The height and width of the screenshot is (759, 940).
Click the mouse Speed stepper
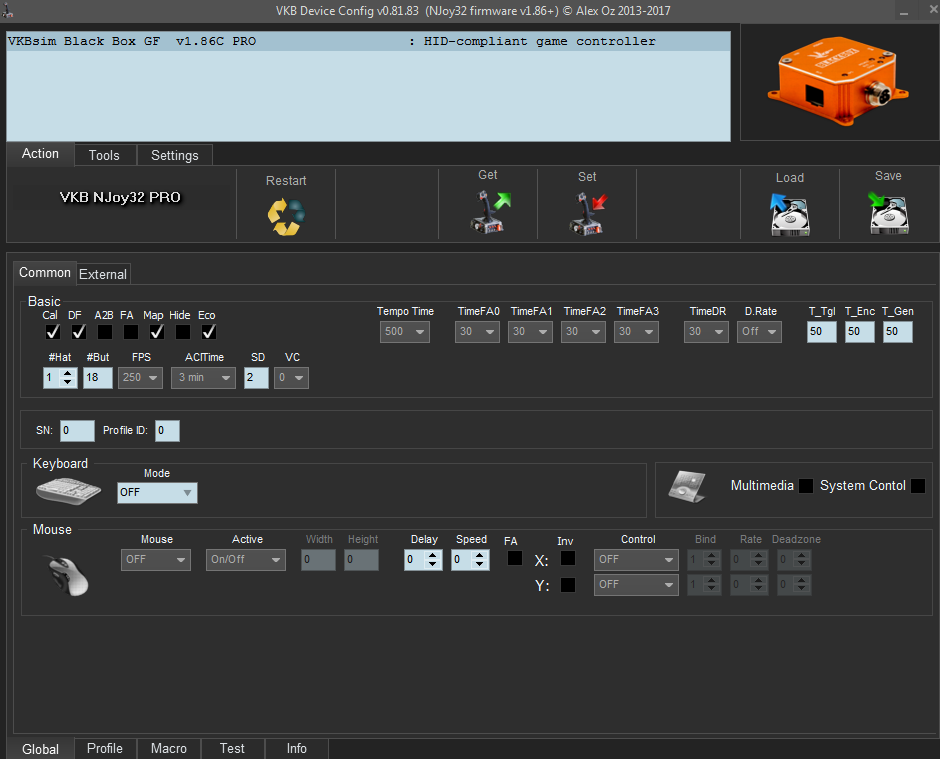[471, 560]
